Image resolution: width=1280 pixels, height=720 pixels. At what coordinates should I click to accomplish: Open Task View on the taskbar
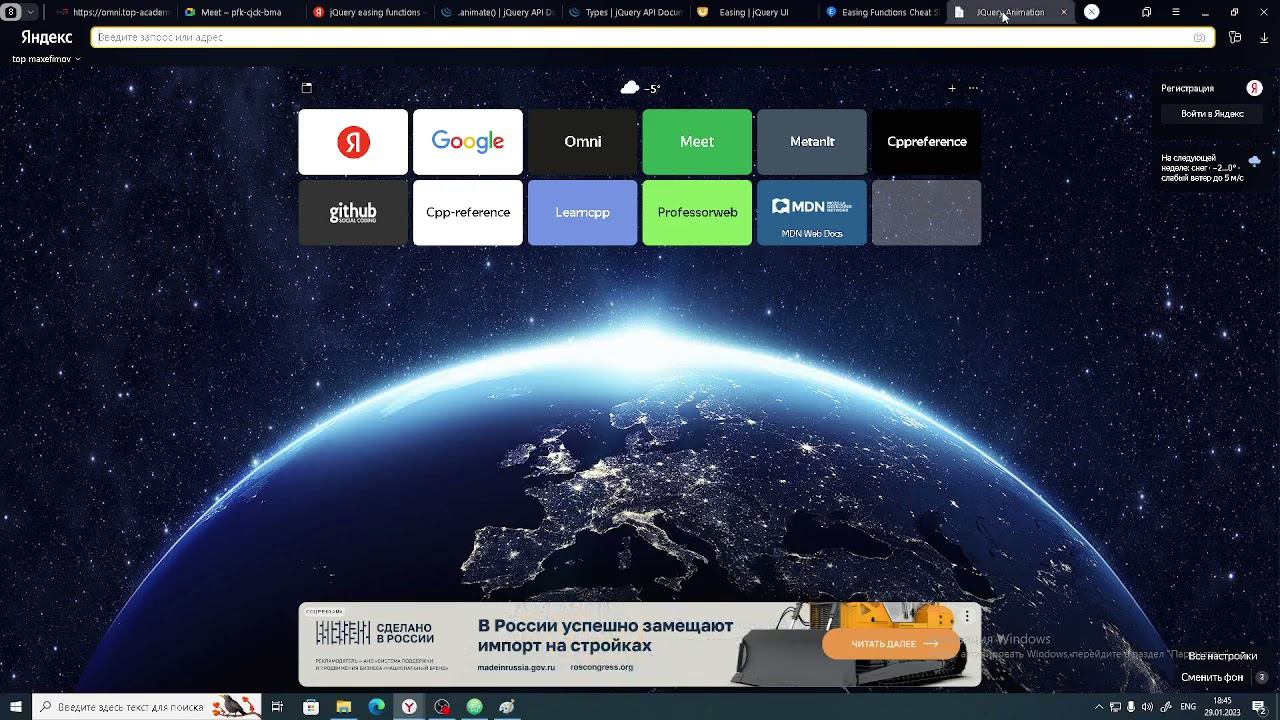(x=278, y=707)
